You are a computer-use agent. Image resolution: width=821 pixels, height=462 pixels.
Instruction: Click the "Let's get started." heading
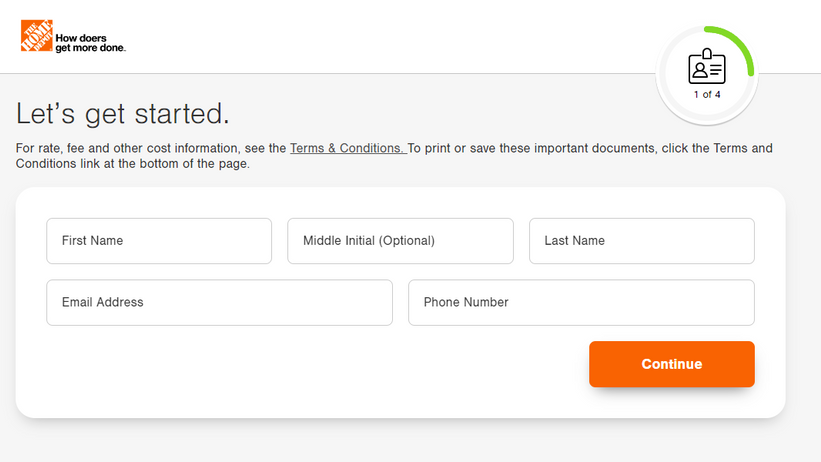[123, 114]
